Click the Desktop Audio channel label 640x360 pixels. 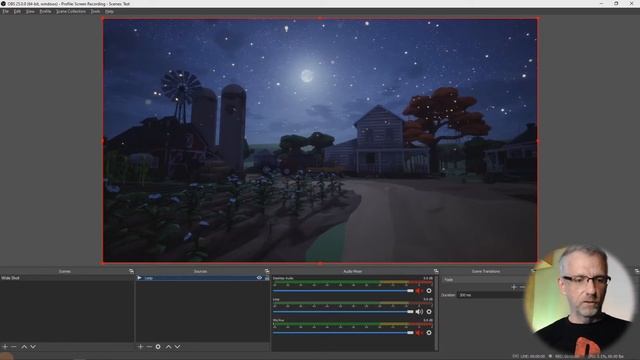(283, 278)
